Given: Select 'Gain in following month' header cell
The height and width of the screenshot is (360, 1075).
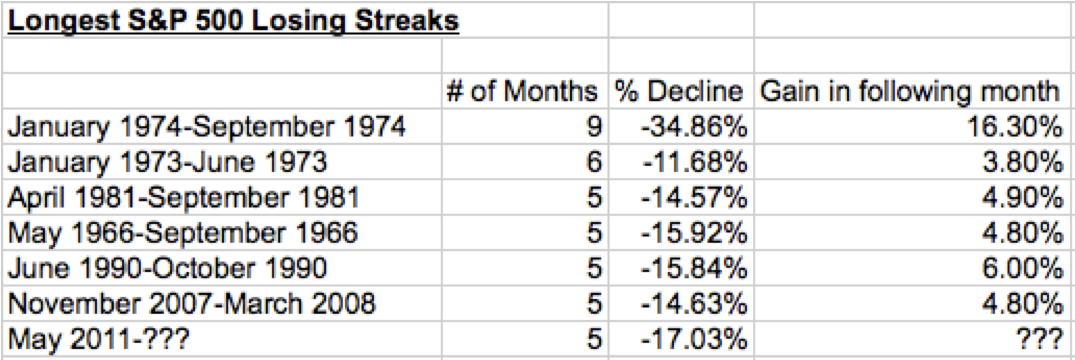Looking at the screenshot, I should pyautogui.click(x=912, y=93).
